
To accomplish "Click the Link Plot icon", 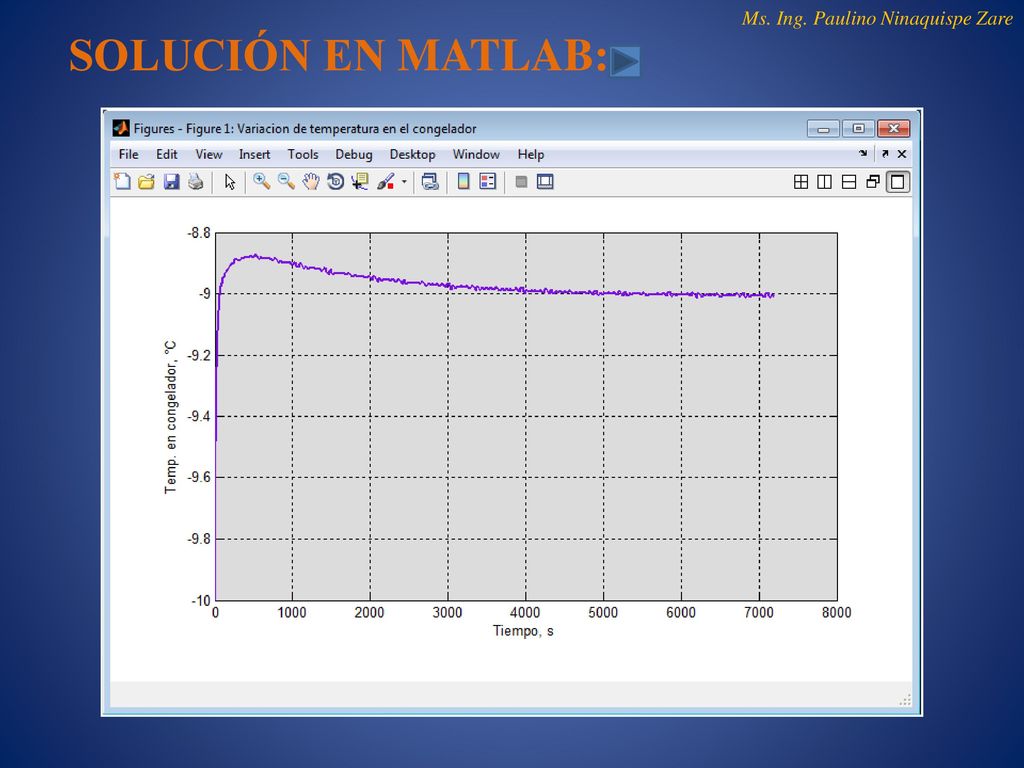I will coord(430,182).
